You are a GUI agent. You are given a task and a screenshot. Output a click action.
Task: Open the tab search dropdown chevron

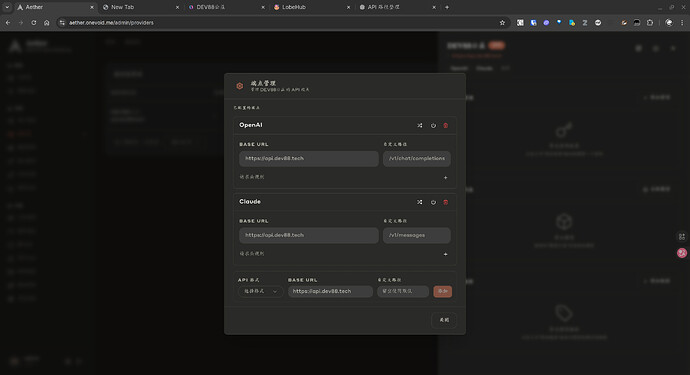[x=7, y=7]
